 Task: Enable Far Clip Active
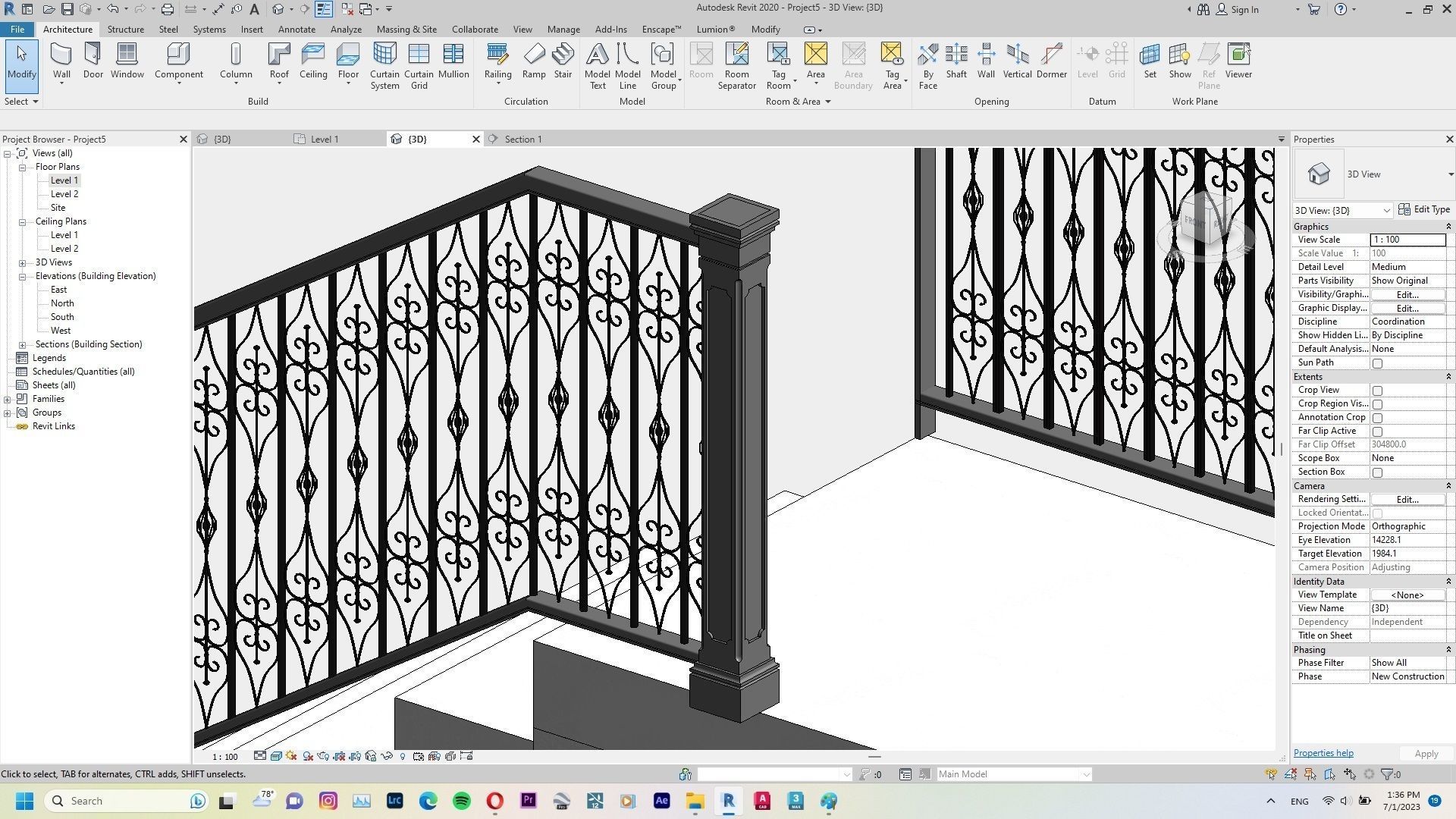[x=1378, y=431]
